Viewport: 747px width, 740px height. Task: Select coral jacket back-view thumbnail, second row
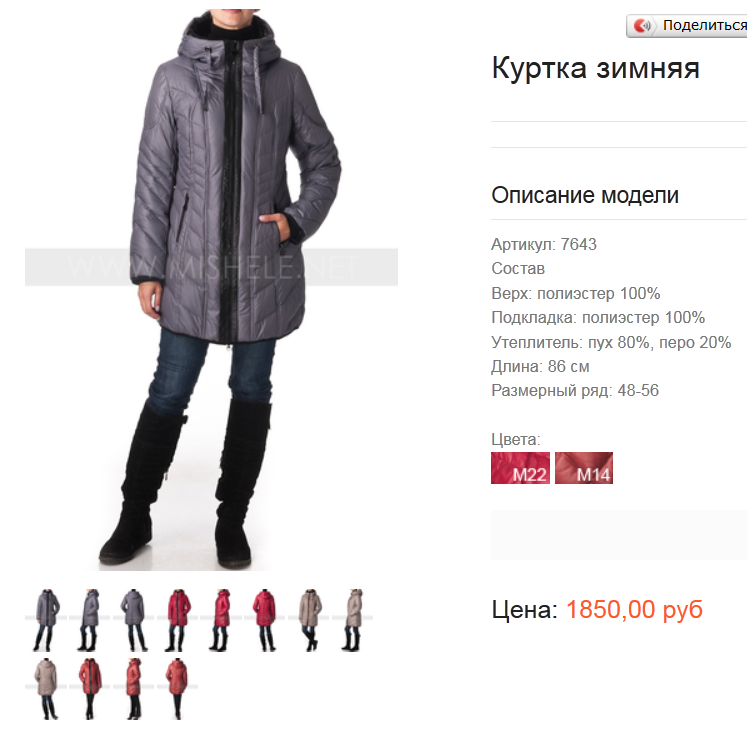pyautogui.click(x=177, y=689)
